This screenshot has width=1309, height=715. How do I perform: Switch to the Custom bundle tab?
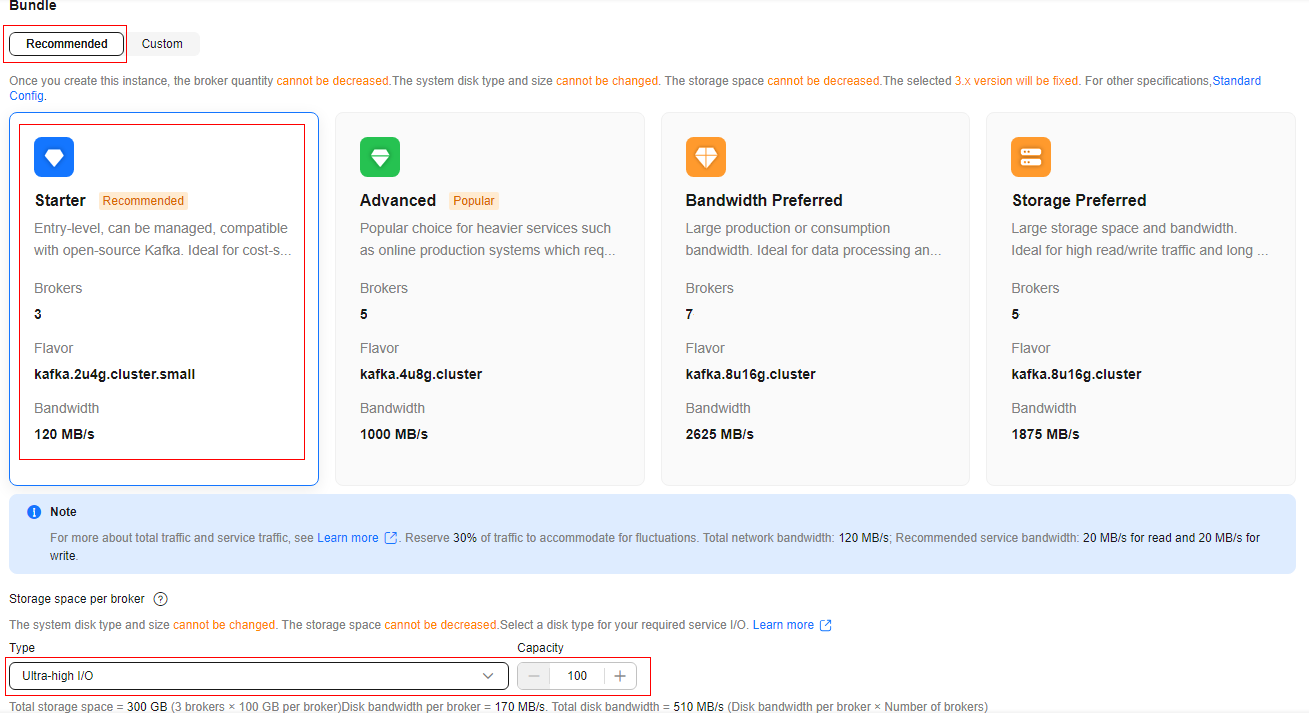click(x=162, y=44)
